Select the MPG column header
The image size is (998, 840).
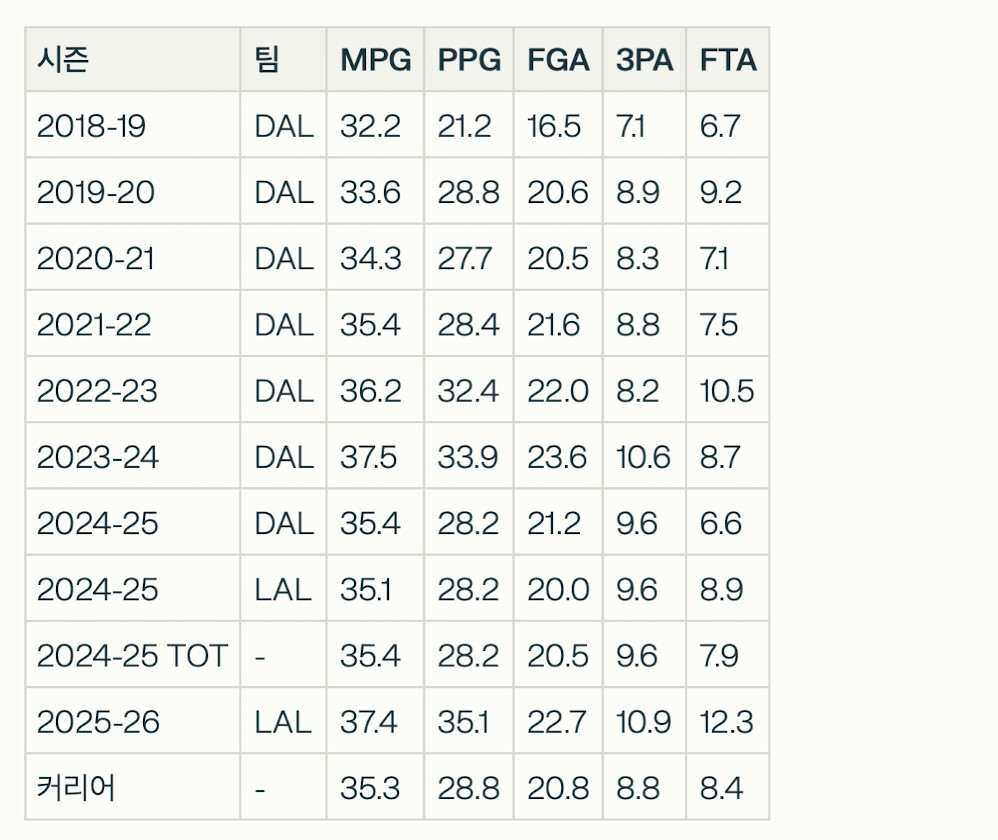[375, 60]
